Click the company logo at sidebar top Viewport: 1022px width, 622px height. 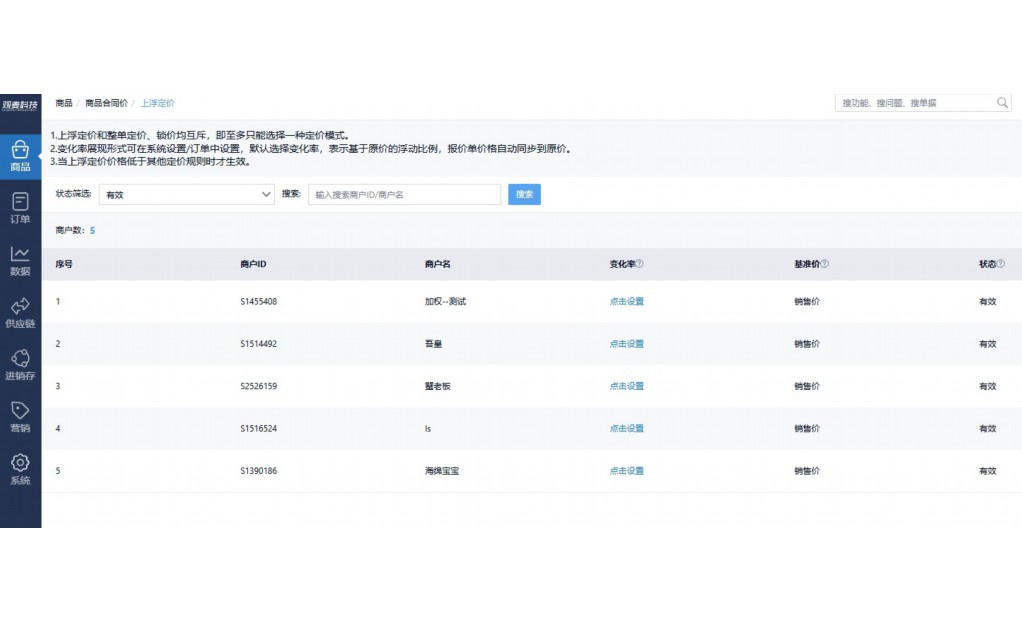(20, 104)
